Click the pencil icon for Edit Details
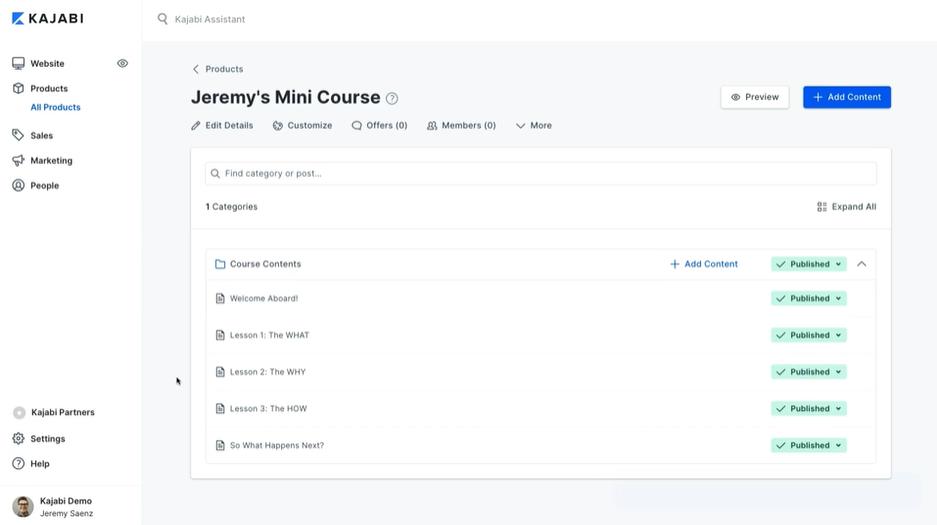This screenshot has width=937, height=525. pyautogui.click(x=196, y=126)
